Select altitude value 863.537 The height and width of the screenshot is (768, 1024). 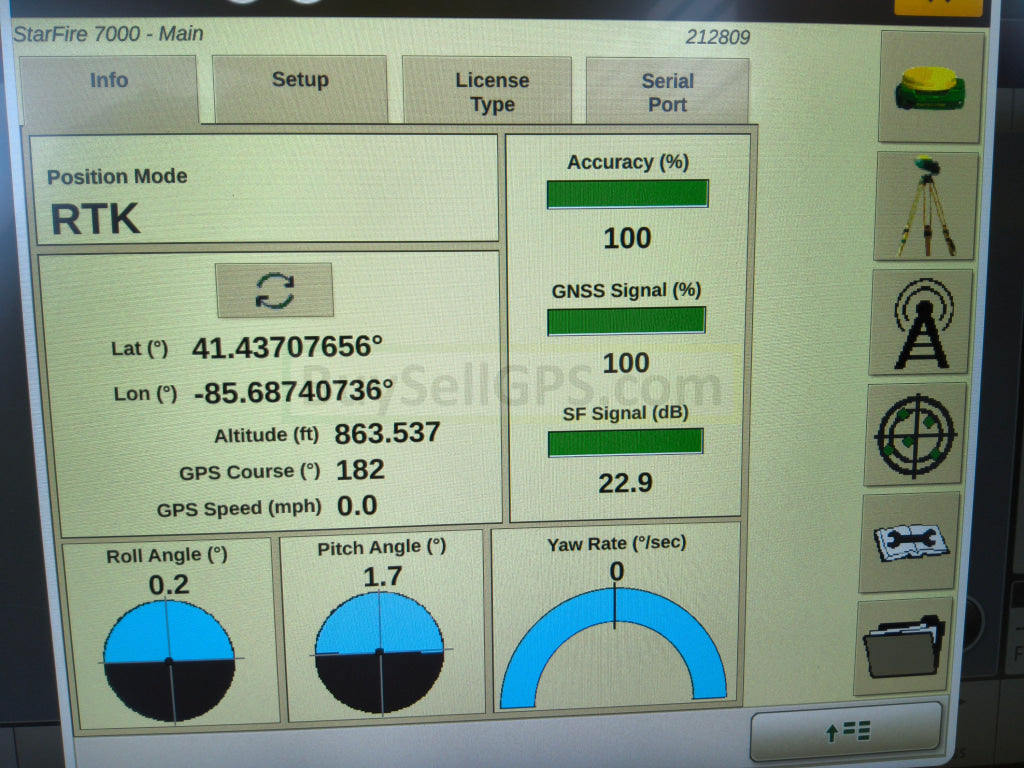387,433
